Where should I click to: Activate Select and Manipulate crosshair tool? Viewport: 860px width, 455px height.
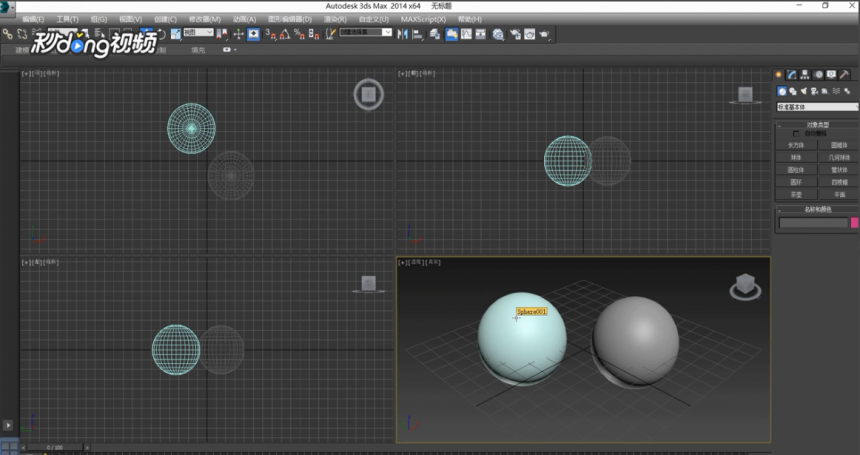(x=239, y=34)
